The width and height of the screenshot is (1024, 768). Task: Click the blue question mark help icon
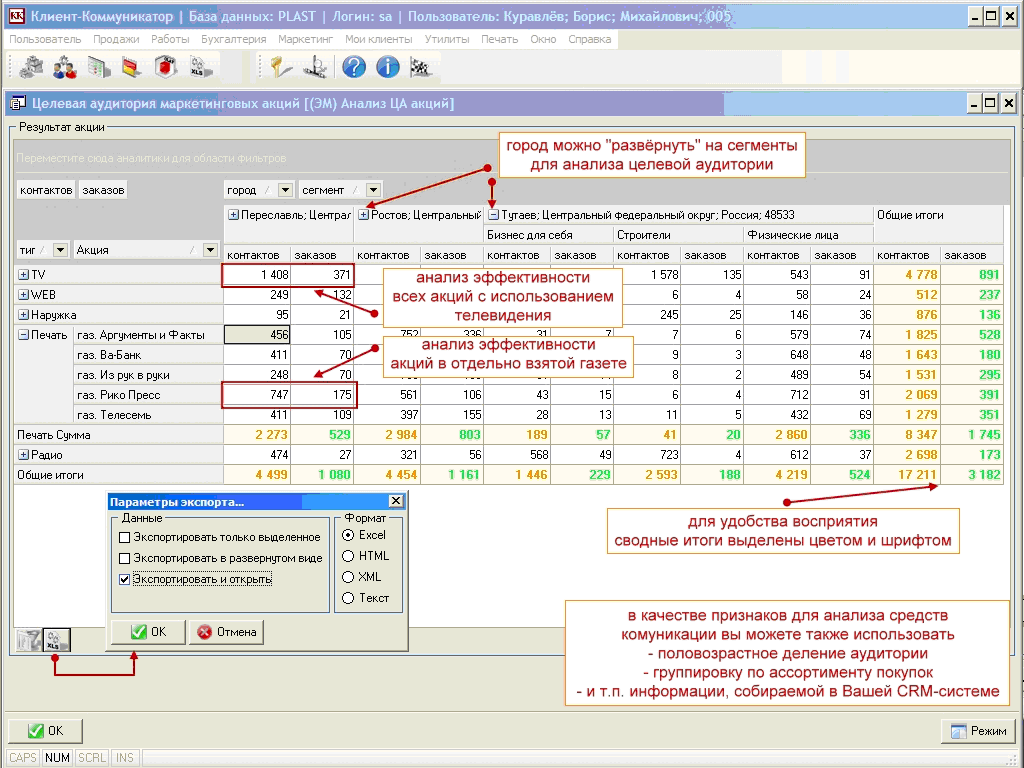point(354,67)
